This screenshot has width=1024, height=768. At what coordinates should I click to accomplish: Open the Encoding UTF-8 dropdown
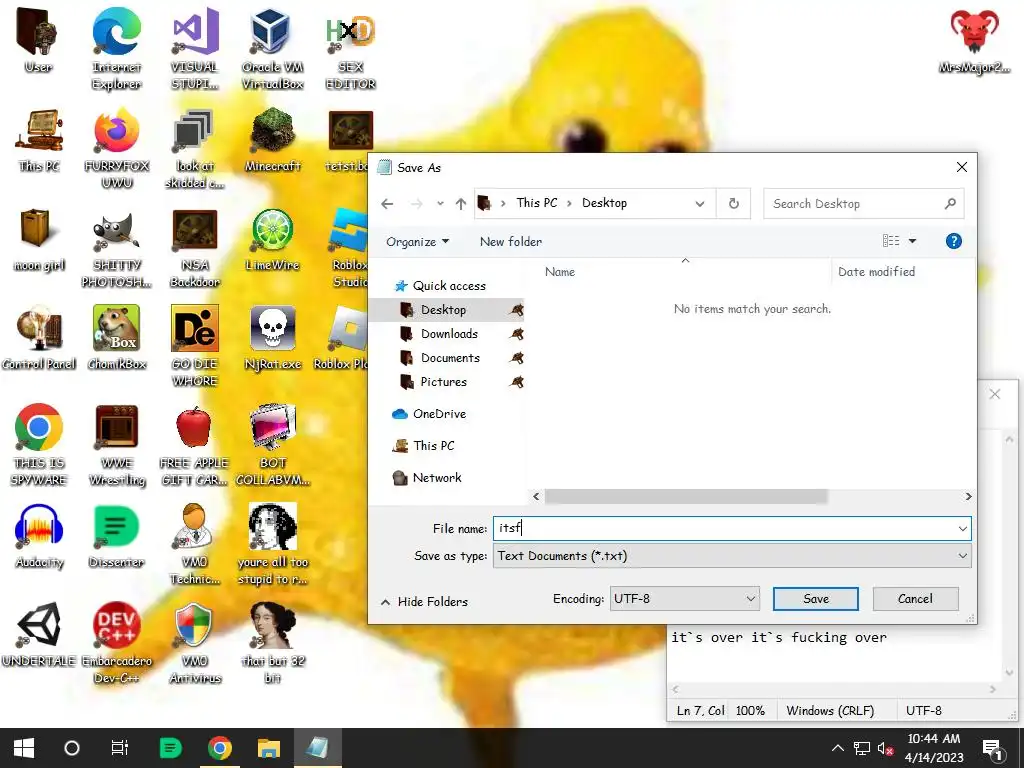pyautogui.click(x=685, y=599)
